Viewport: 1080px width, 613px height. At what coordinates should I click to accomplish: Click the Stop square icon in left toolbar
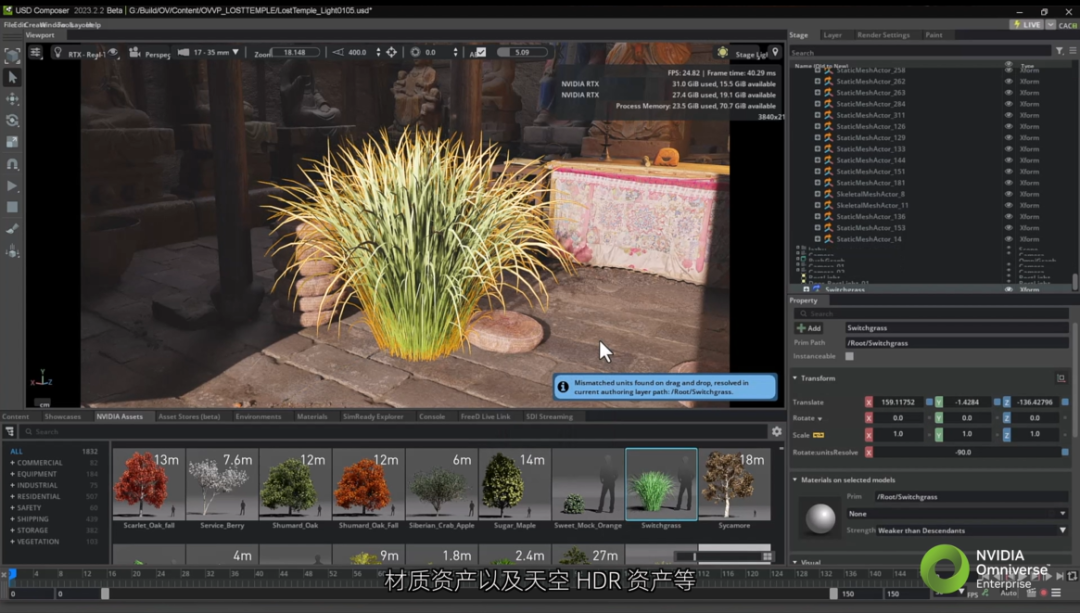pyautogui.click(x=12, y=207)
